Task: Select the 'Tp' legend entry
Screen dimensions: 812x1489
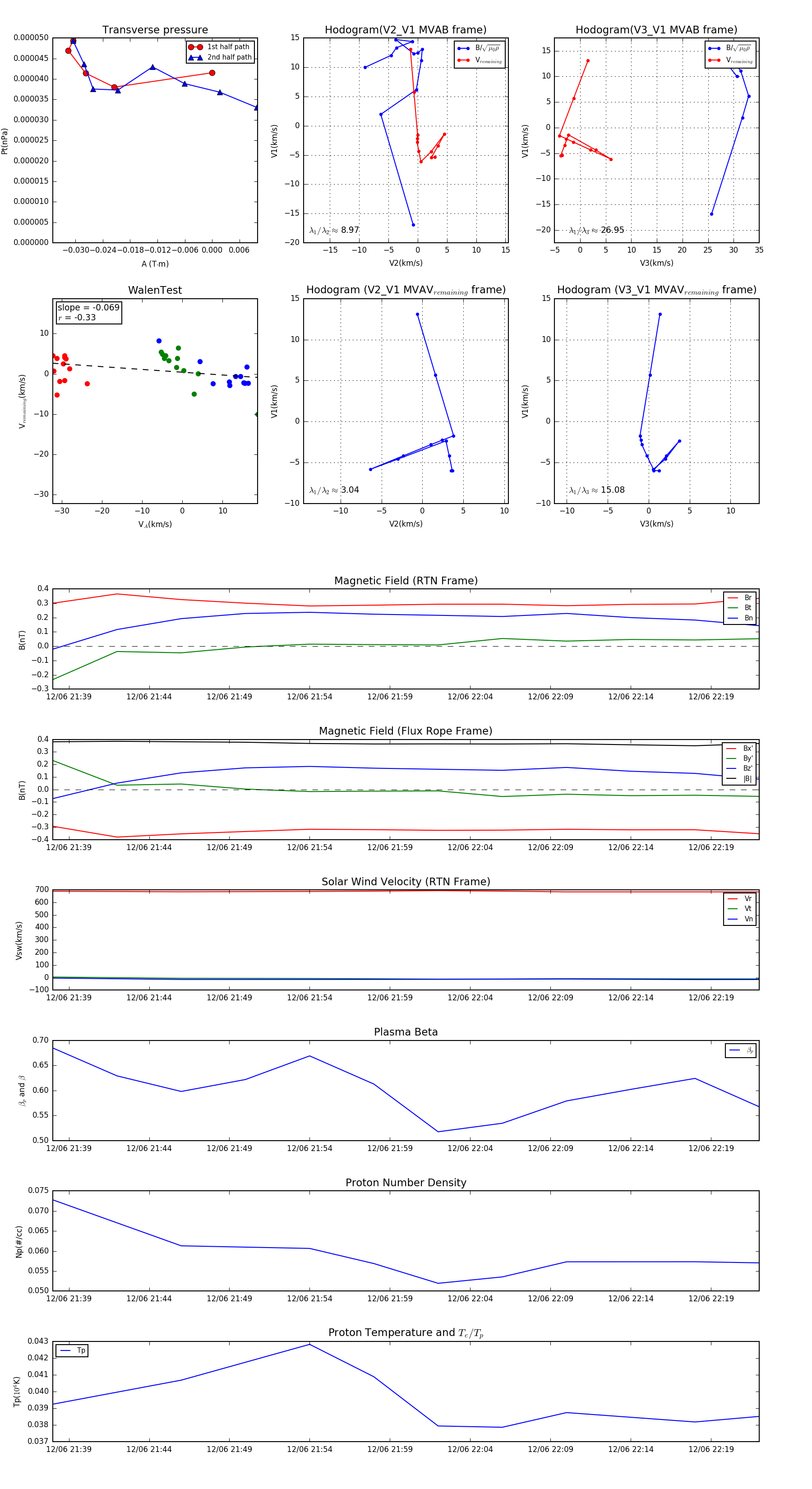Action: click(72, 1351)
